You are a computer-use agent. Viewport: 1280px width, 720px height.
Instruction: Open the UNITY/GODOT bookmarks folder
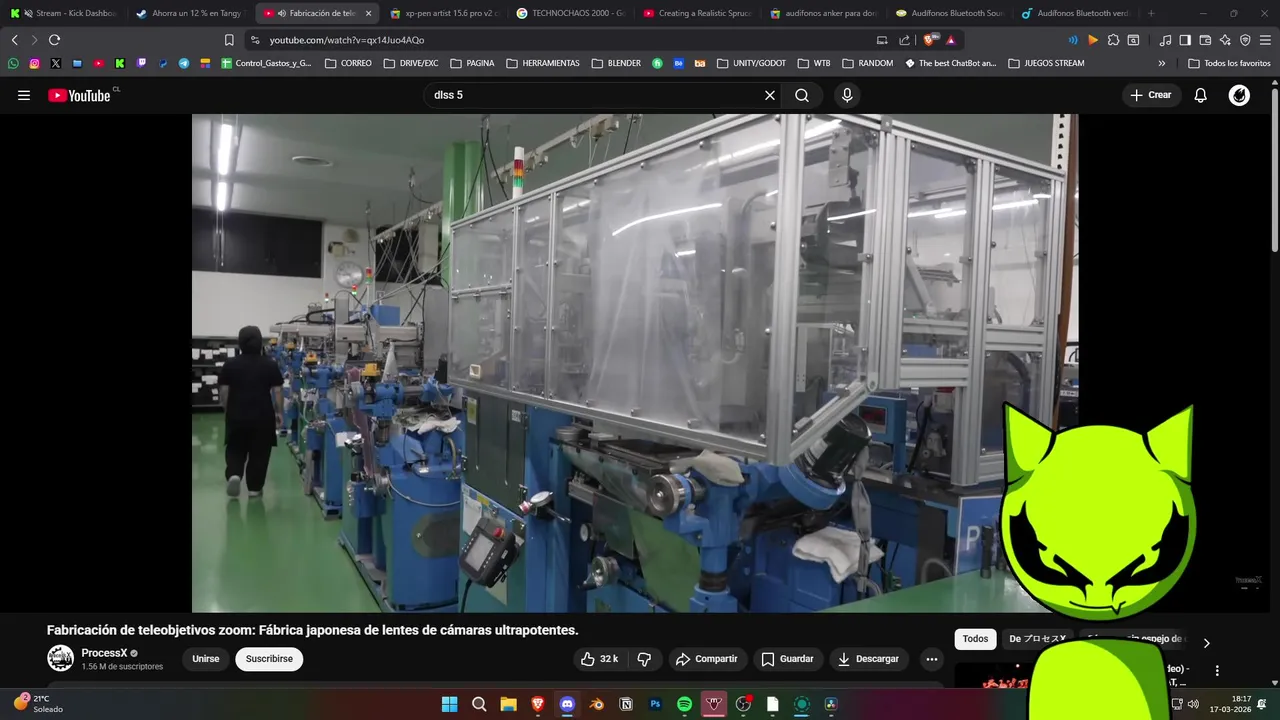751,63
